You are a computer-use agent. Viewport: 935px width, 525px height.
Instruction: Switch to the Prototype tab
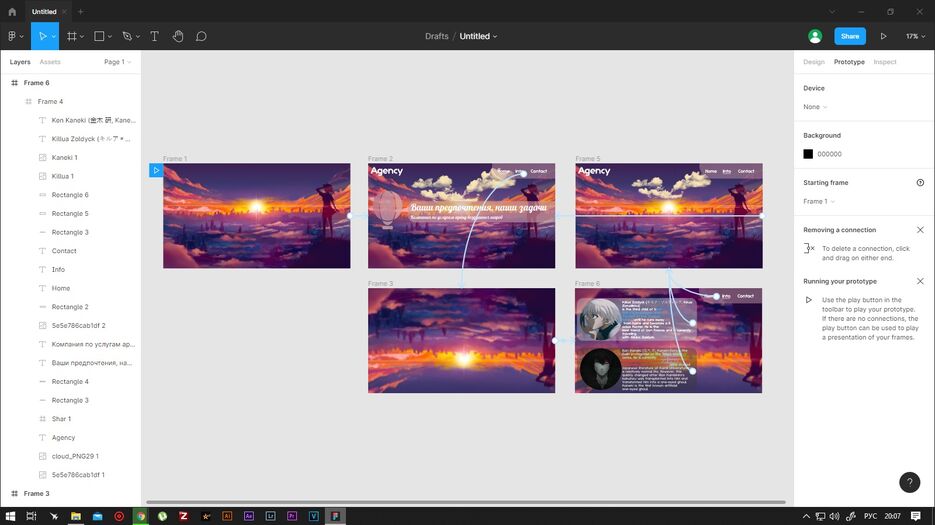[x=849, y=62]
